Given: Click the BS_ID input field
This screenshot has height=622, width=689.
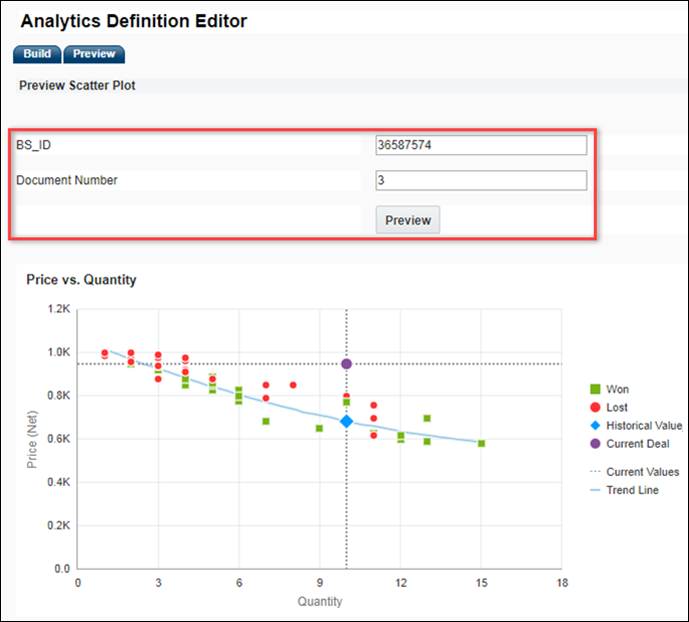Looking at the screenshot, I should (x=481, y=145).
